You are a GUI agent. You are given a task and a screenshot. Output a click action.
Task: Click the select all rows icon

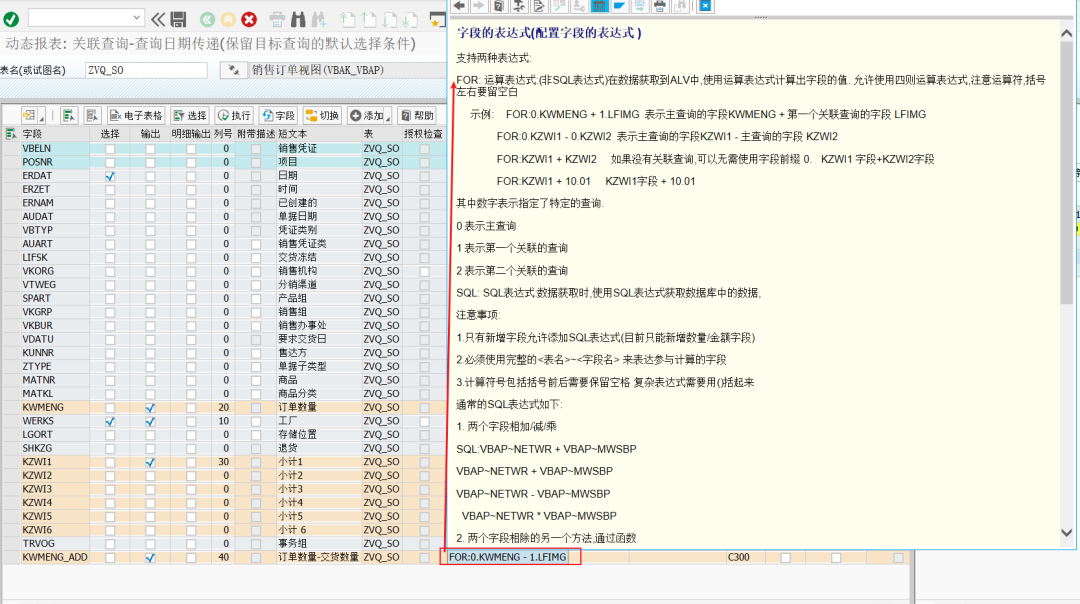69,116
